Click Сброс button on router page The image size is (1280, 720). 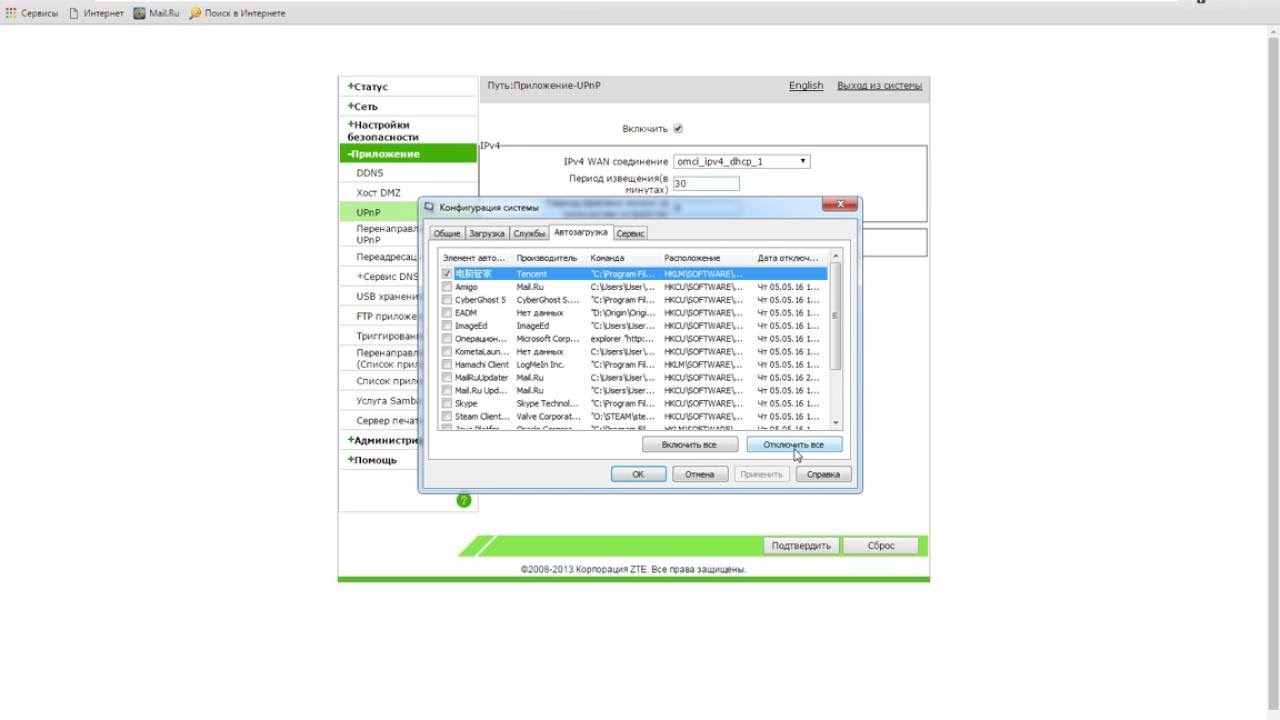pyautogui.click(x=881, y=546)
